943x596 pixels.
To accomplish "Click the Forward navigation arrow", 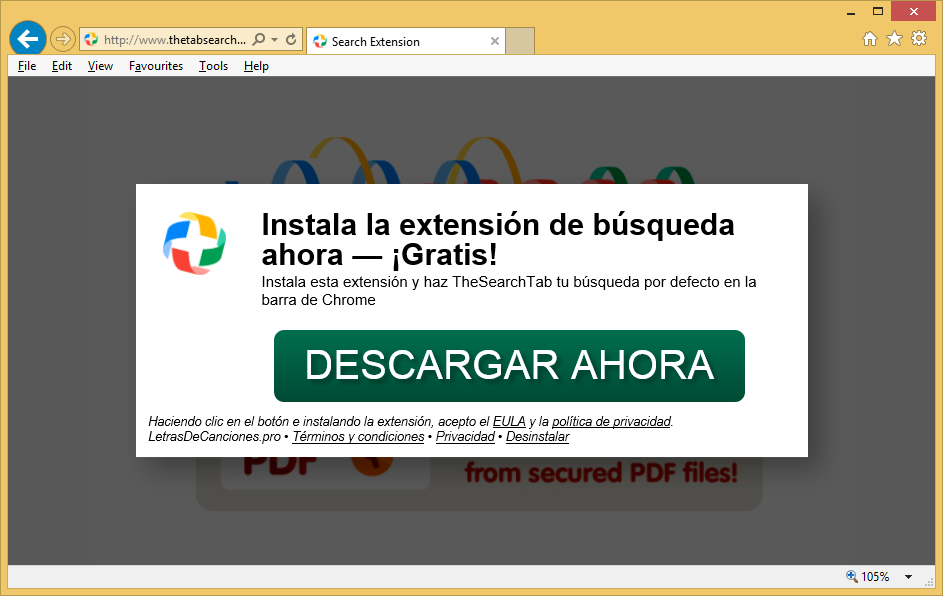I will (x=63, y=40).
